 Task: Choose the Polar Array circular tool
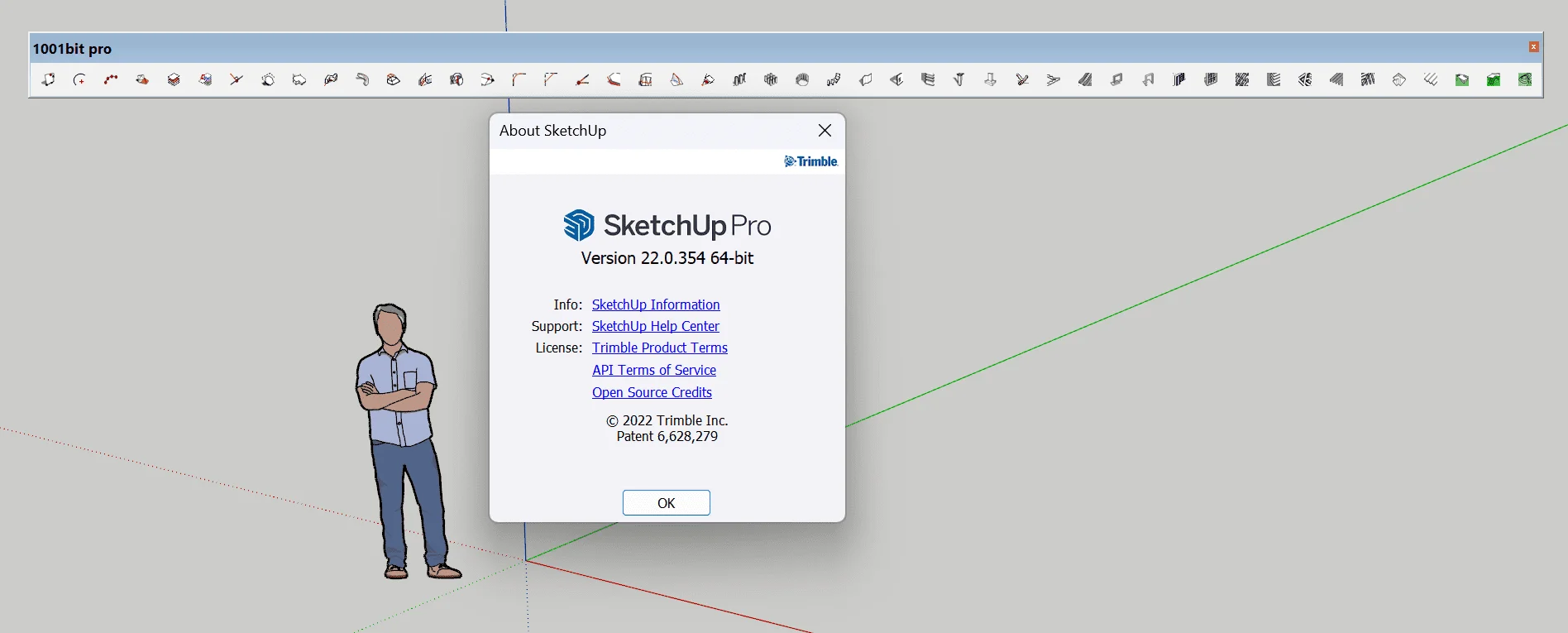802,79
